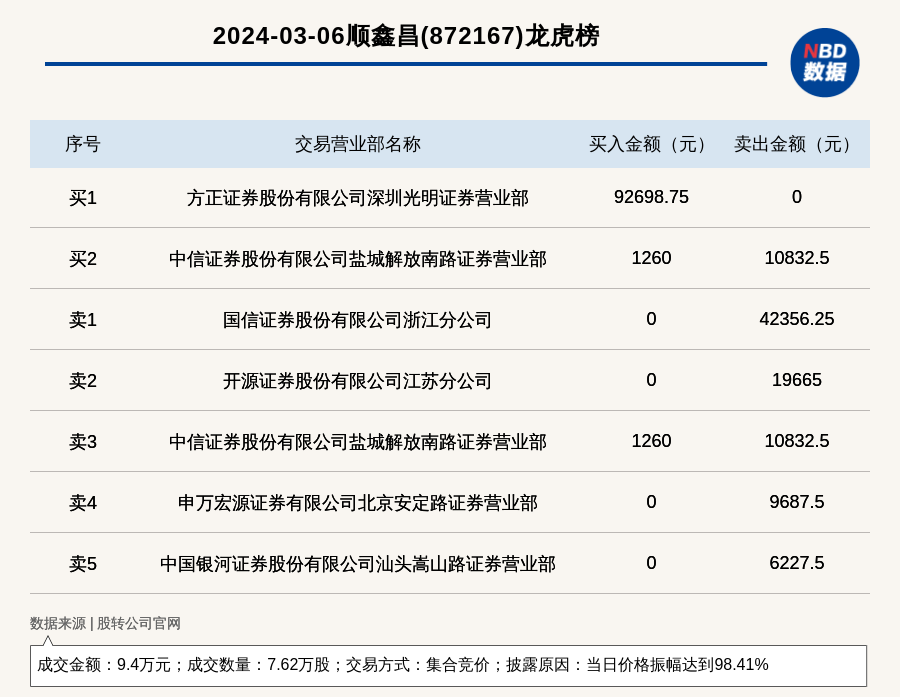The image size is (900, 697).
Task: Select 成交数量：7.62万股 in summary box
Action: pyautogui.click(x=259, y=665)
